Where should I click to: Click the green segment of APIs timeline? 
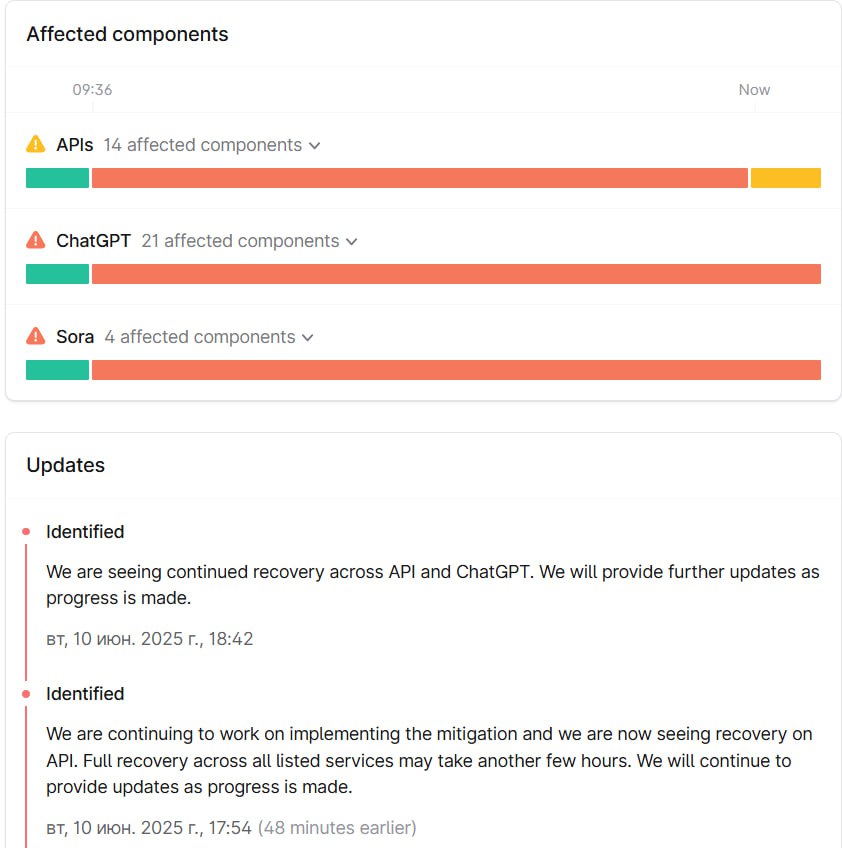click(x=57, y=178)
